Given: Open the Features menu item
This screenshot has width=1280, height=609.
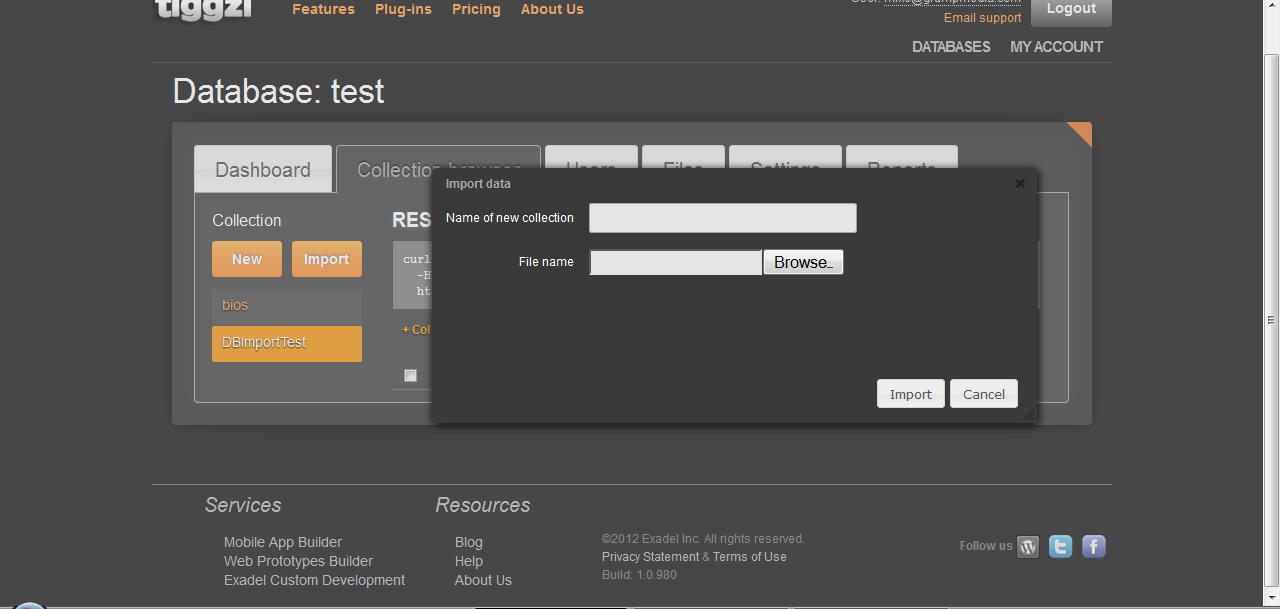Looking at the screenshot, I should (x=323, y=9).
